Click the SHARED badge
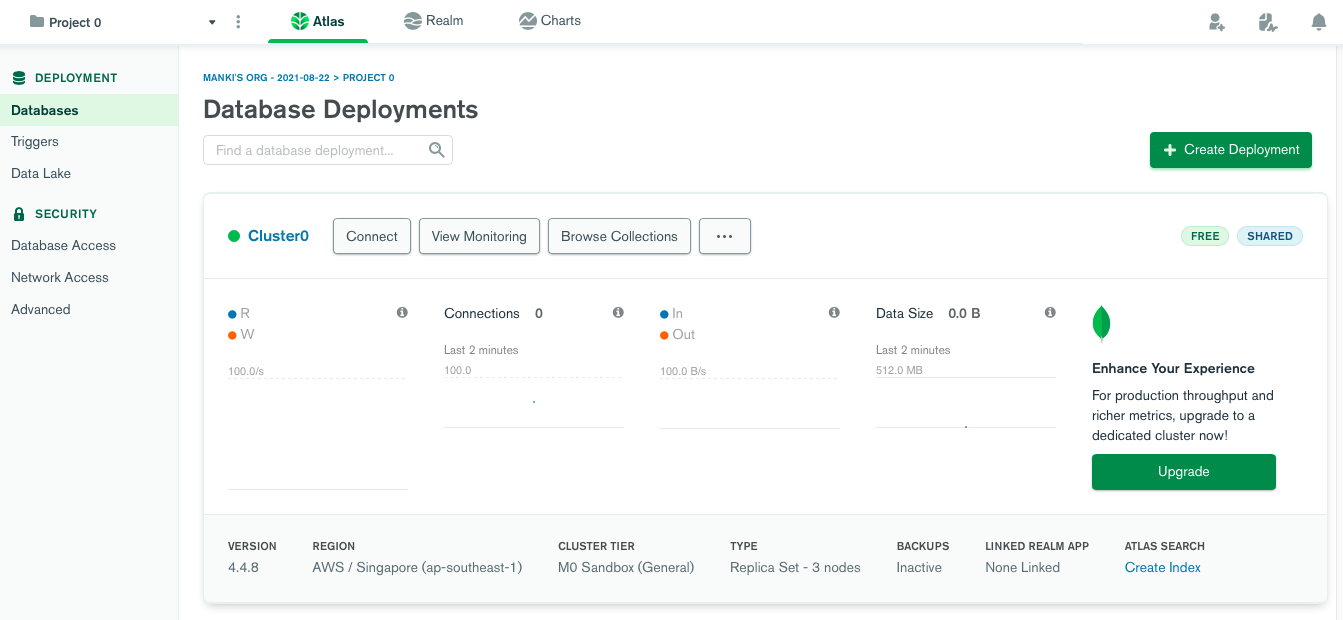This screenshot has width=1343, height=620. pyautogui.click(x=1270, y=236)
